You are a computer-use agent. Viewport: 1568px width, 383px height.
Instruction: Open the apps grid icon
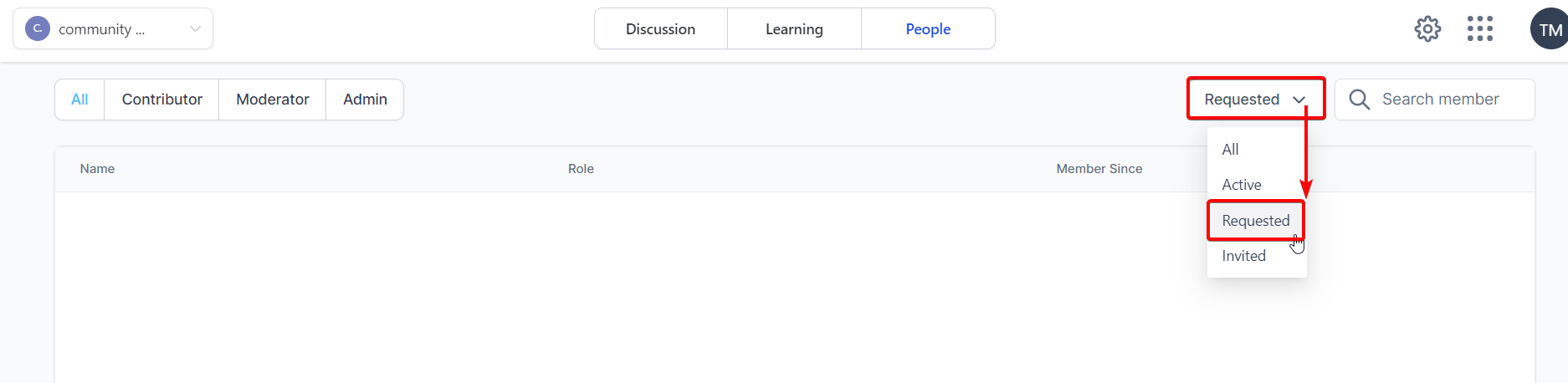click(x=1479, y=29)
